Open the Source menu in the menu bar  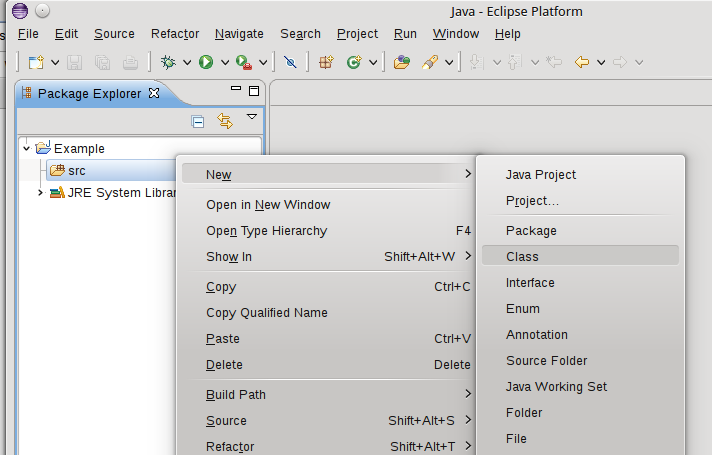coord(114,34)
